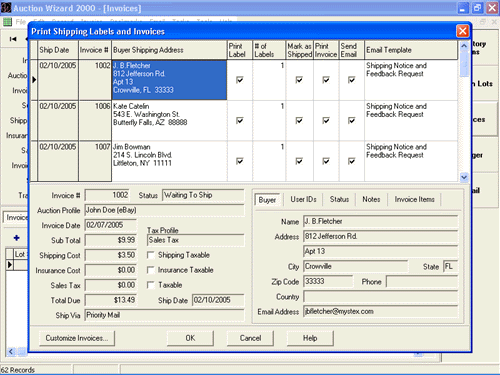
Task: Click the Ship Date column header
Action: click(58, 50)
